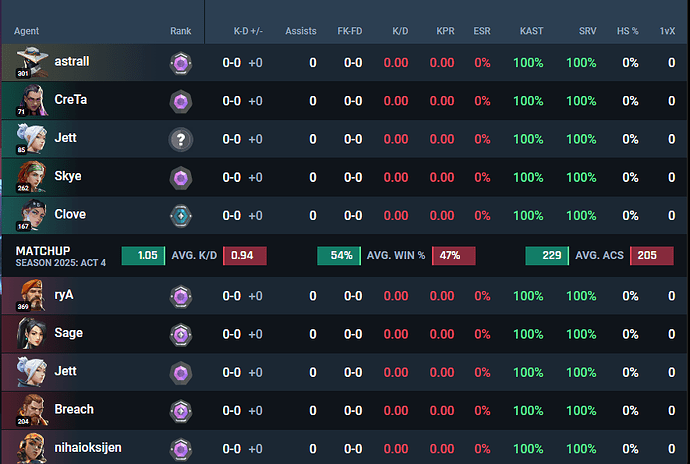Viewport: 690px width, 464px height.
Task: Click Skye's agent portrait icon
Action: point(31,177)
